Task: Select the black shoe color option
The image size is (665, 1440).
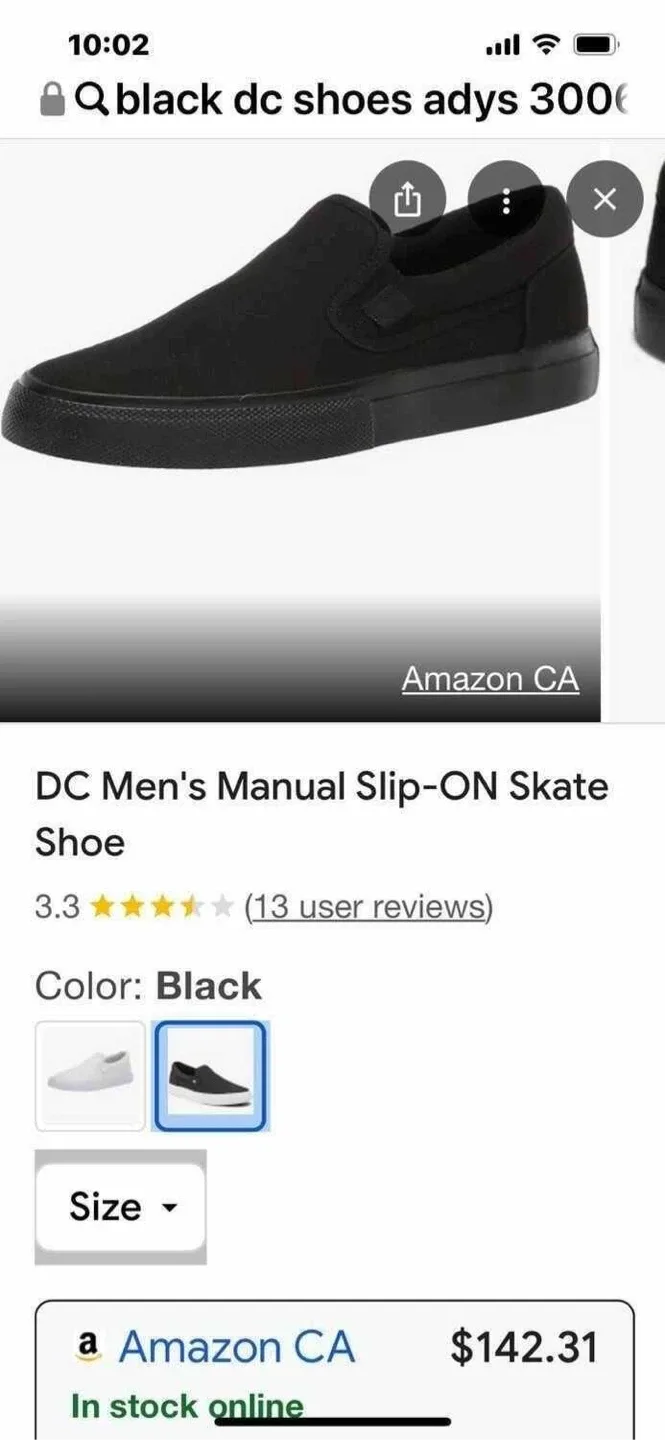Action: click(x=210, y=1075)
